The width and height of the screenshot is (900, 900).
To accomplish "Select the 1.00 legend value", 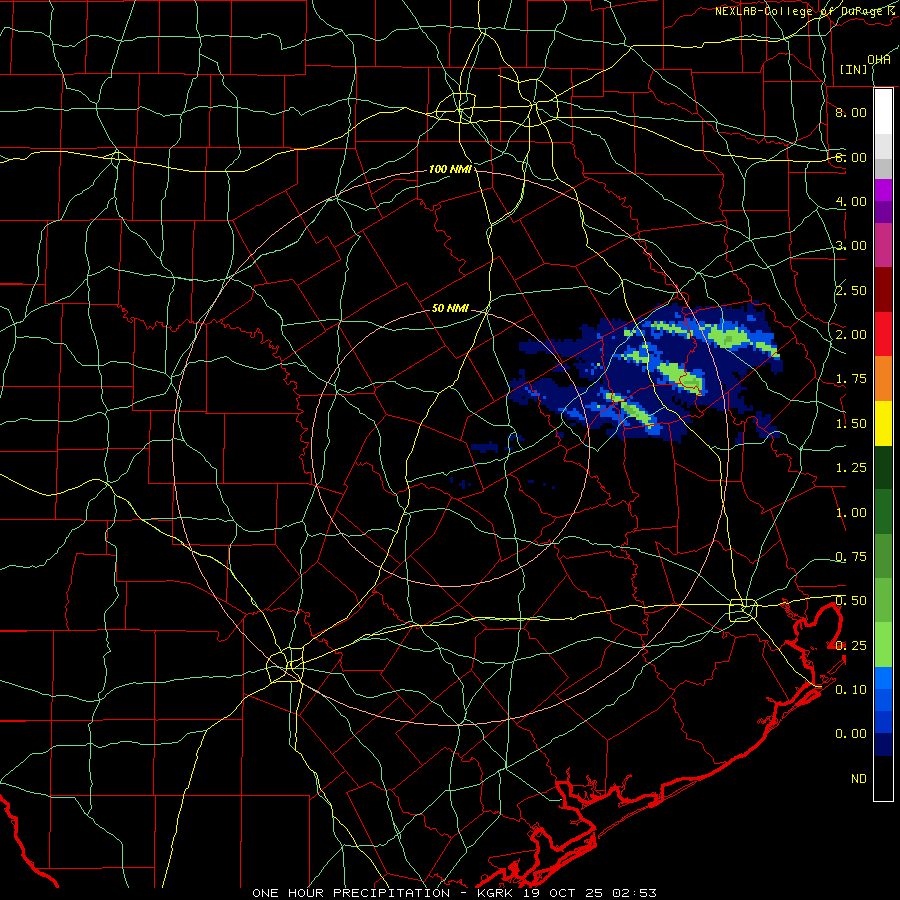I will coord(851,513).
